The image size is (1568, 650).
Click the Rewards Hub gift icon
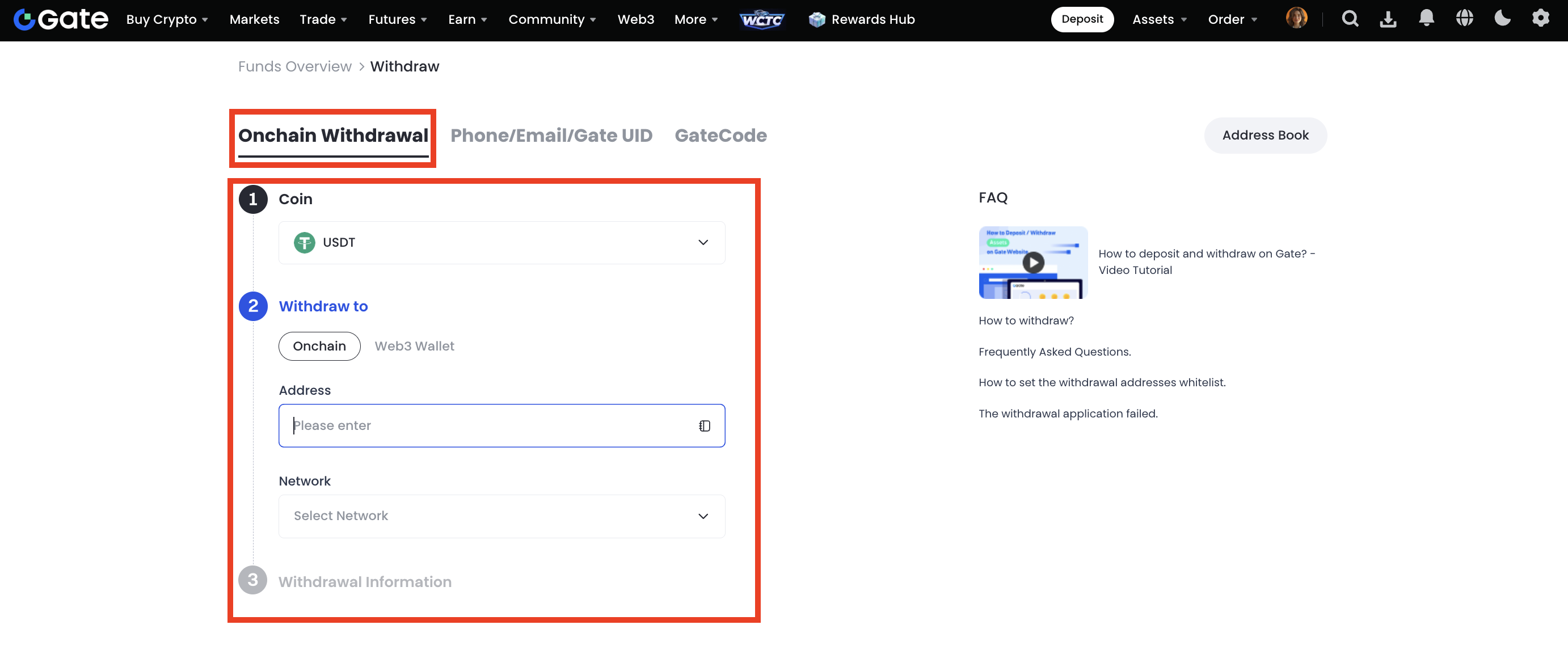[816, 19]
